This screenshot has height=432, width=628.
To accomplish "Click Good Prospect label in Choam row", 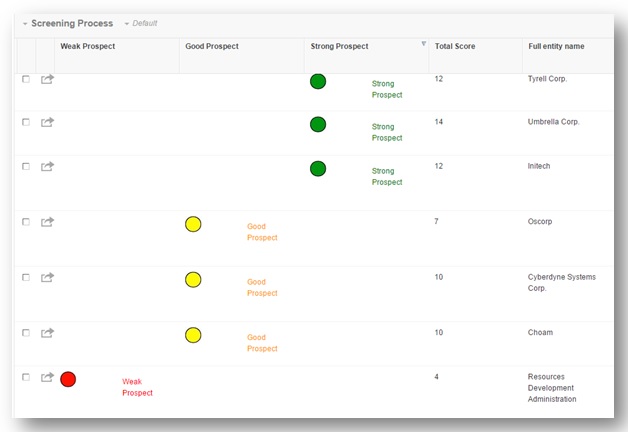I will (262, 343).
